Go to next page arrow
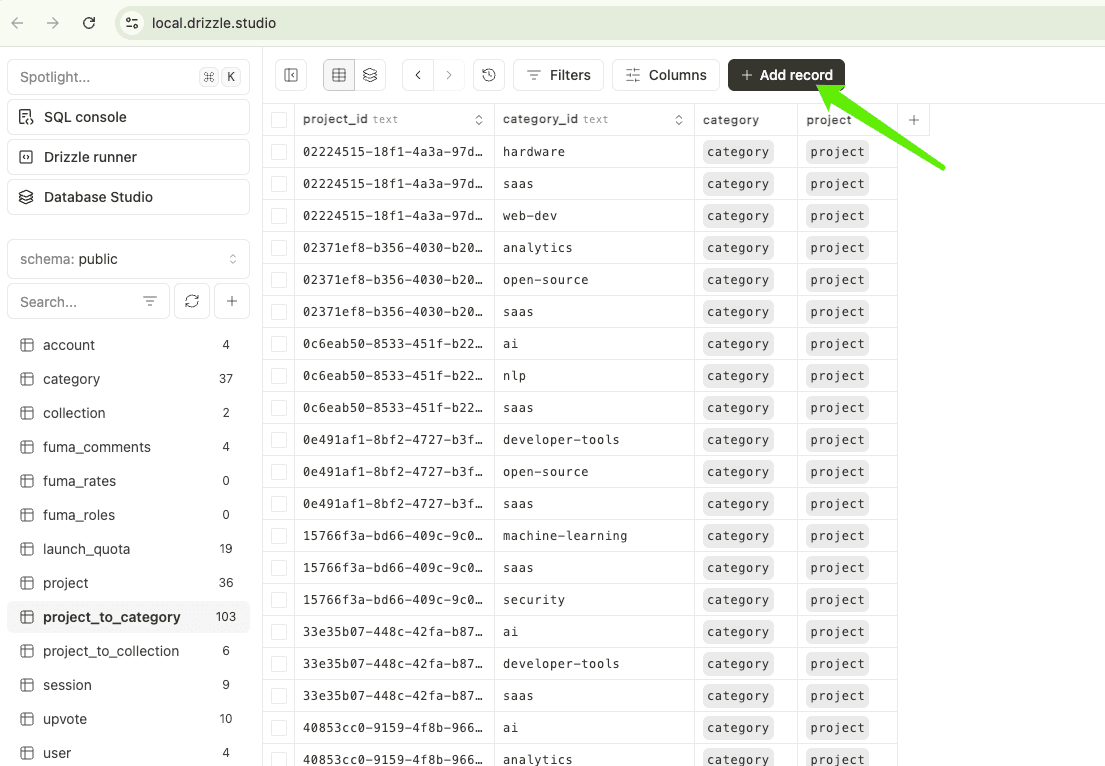This screenshot has height=766, width=1105. coord(449,75)
